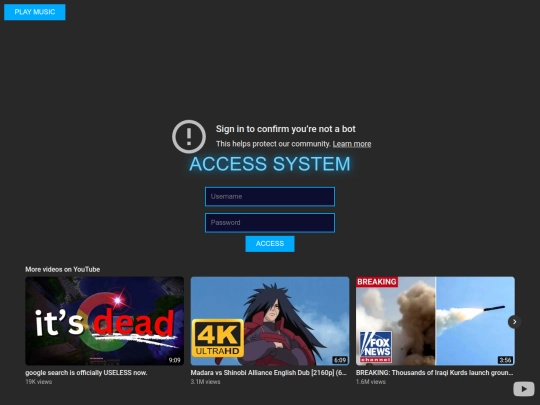
Task: Click "Sign in to confirm you're not a bot"
Action: [x=285, y=129]
